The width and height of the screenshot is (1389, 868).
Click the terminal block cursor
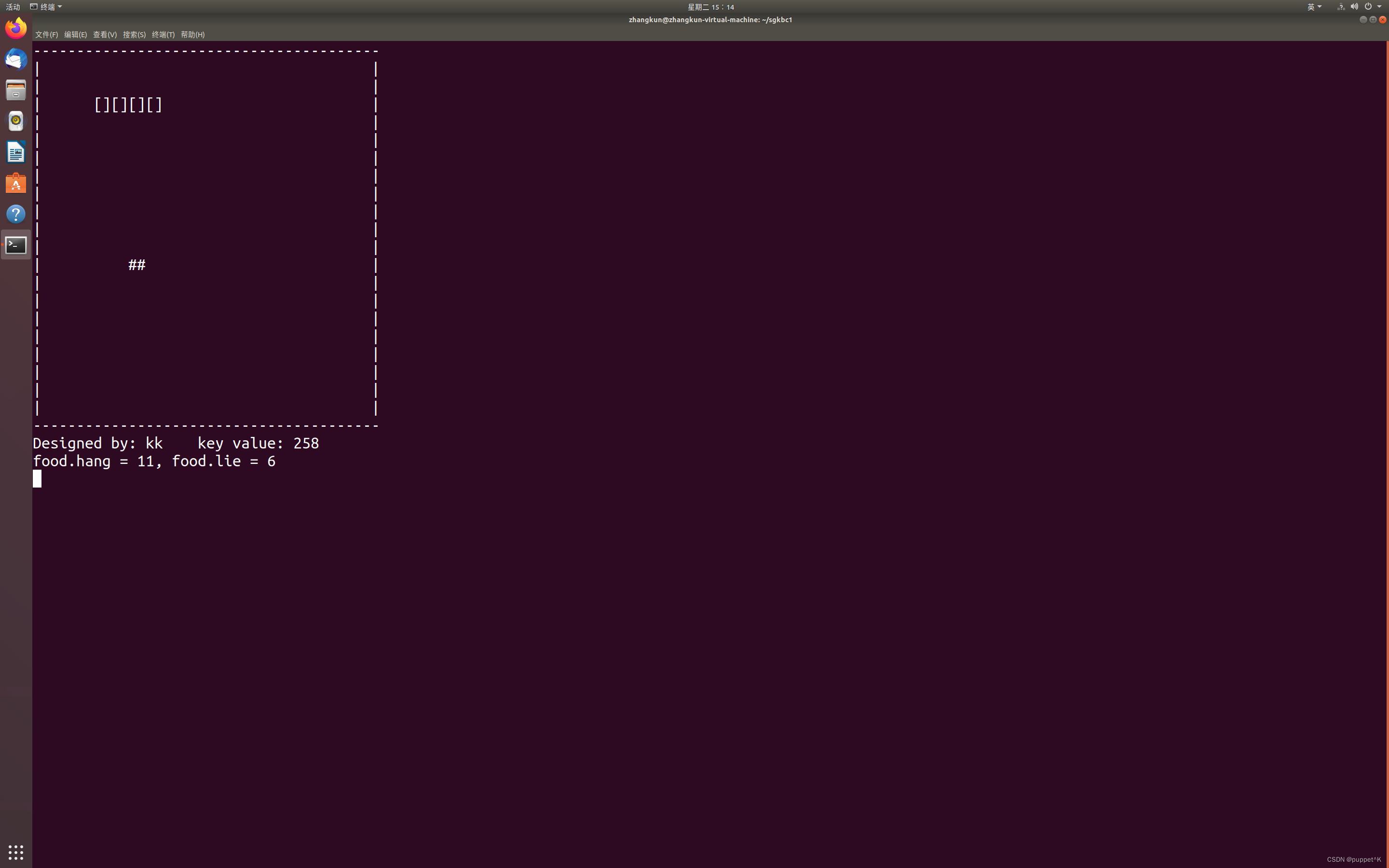click(x=37, y=479)
